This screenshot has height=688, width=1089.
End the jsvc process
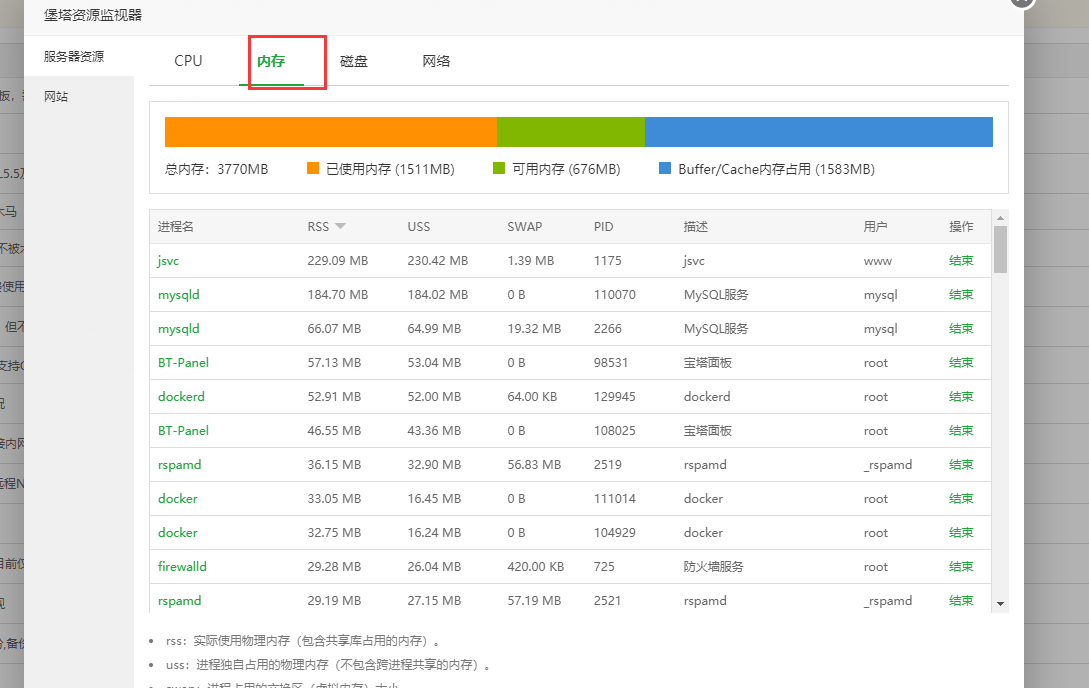[x=961, y=260]
